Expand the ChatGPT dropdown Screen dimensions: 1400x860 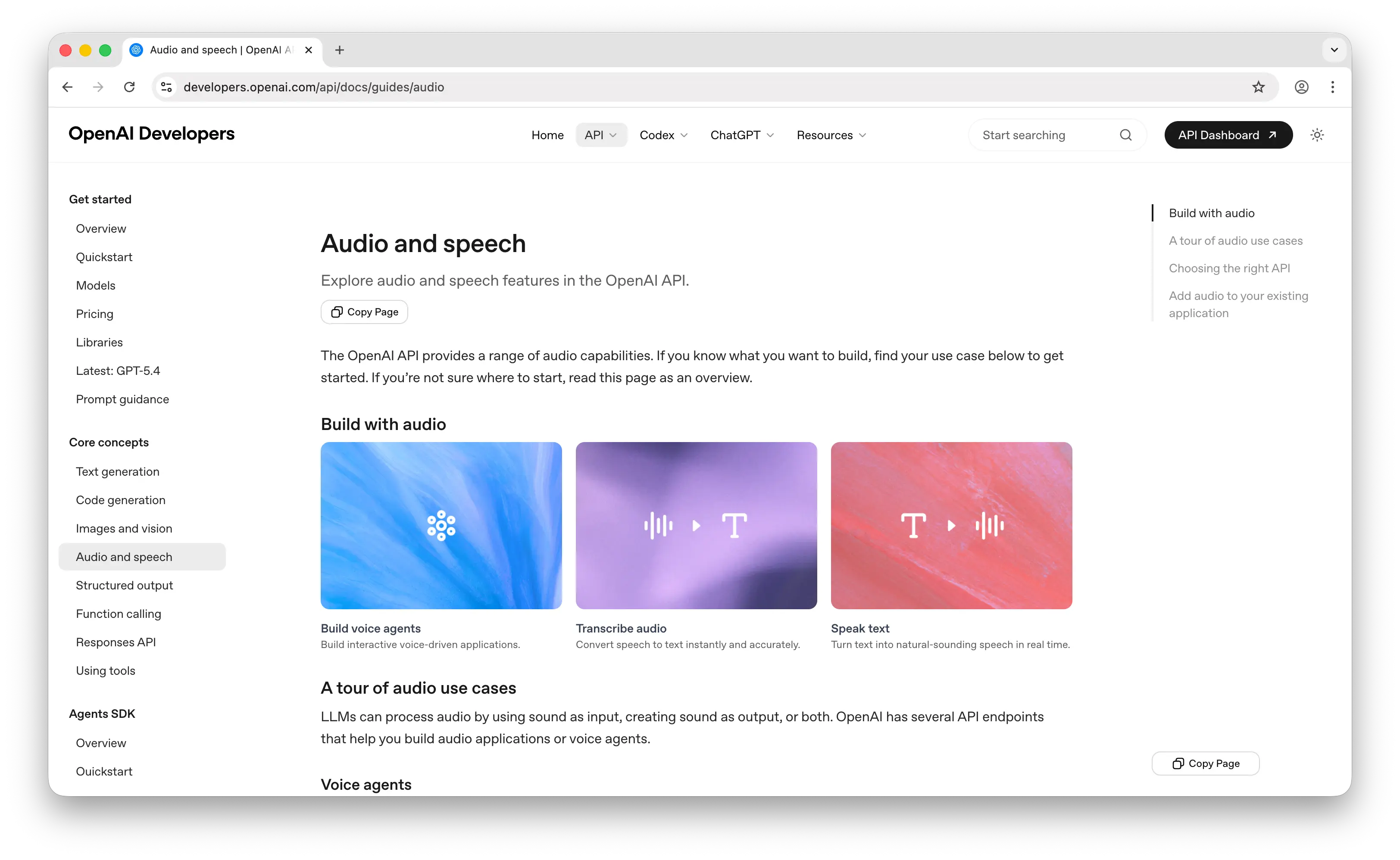741,135
